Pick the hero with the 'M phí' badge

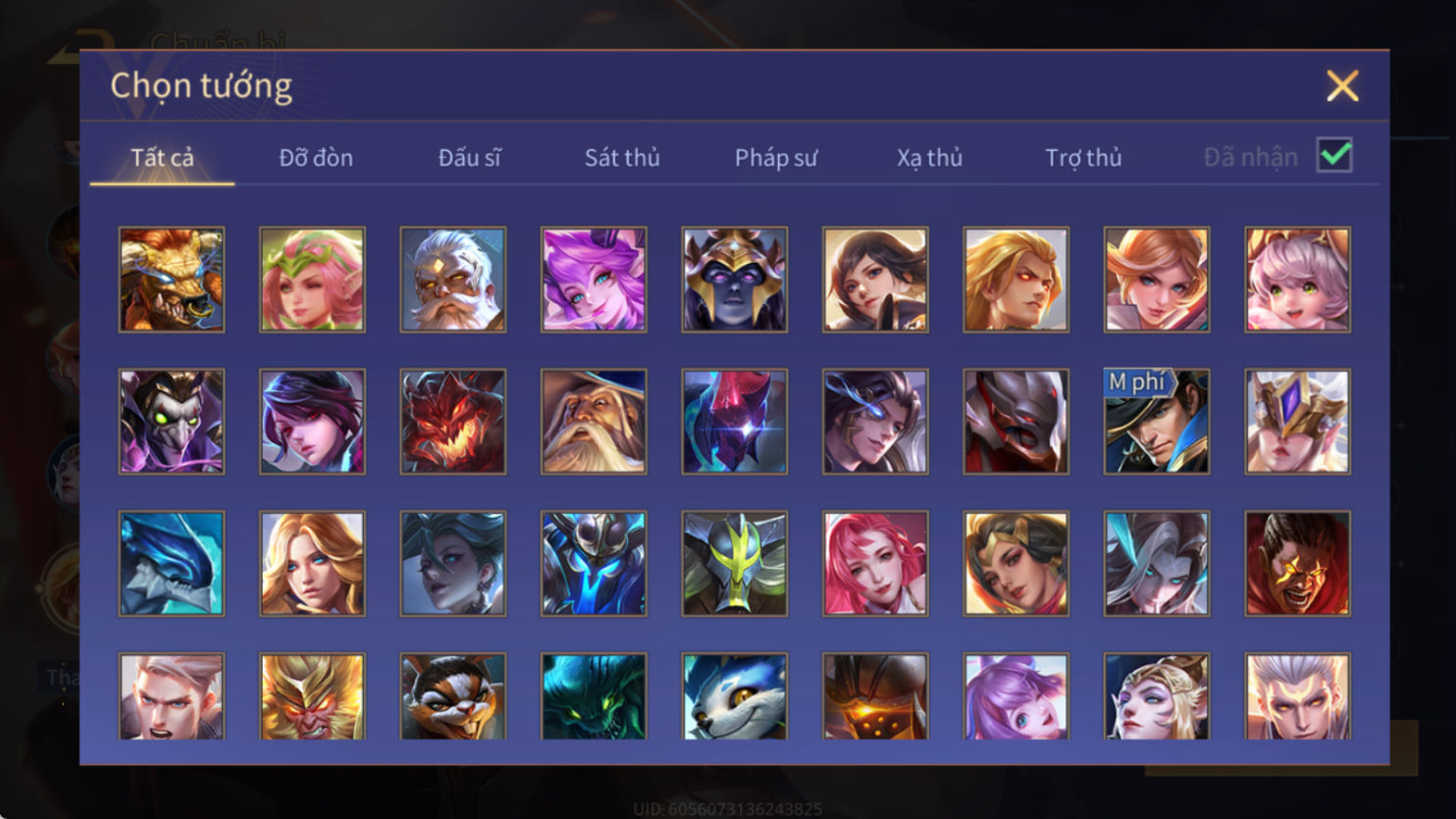[x=1157, y=422]
